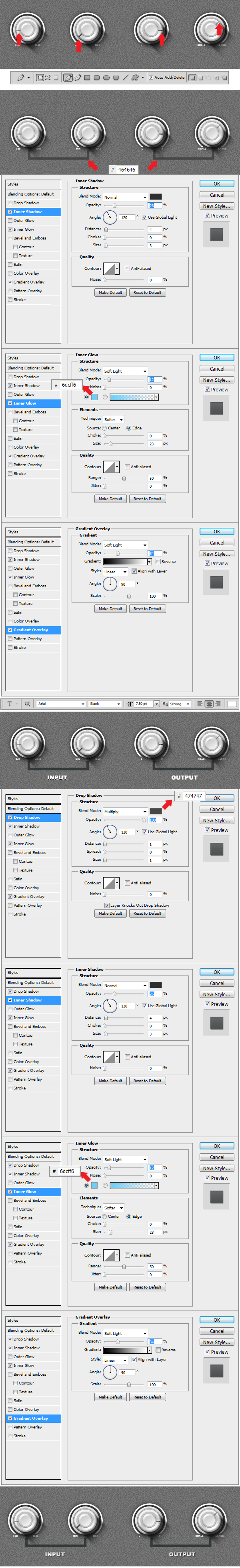240x1568 pixels.
Task: Toggle text orientation icon in type options bar
Action: pyautogui.click(x=28, y=704)
